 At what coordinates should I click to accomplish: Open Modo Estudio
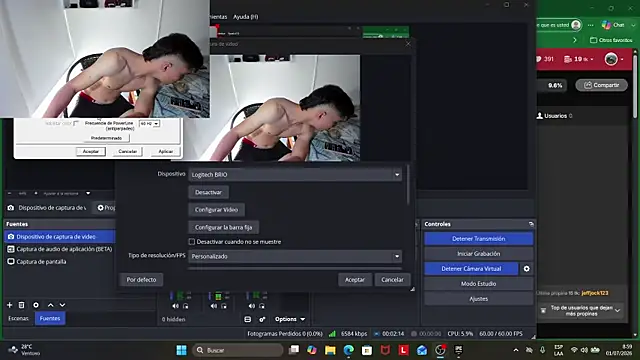click(478, 284)
